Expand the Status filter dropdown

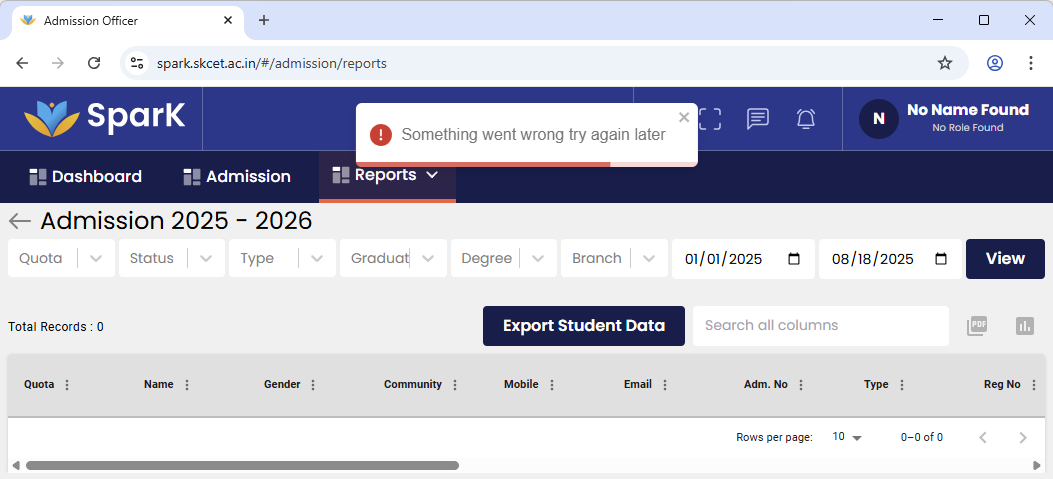pyautogui.click(x=205, y=258)
